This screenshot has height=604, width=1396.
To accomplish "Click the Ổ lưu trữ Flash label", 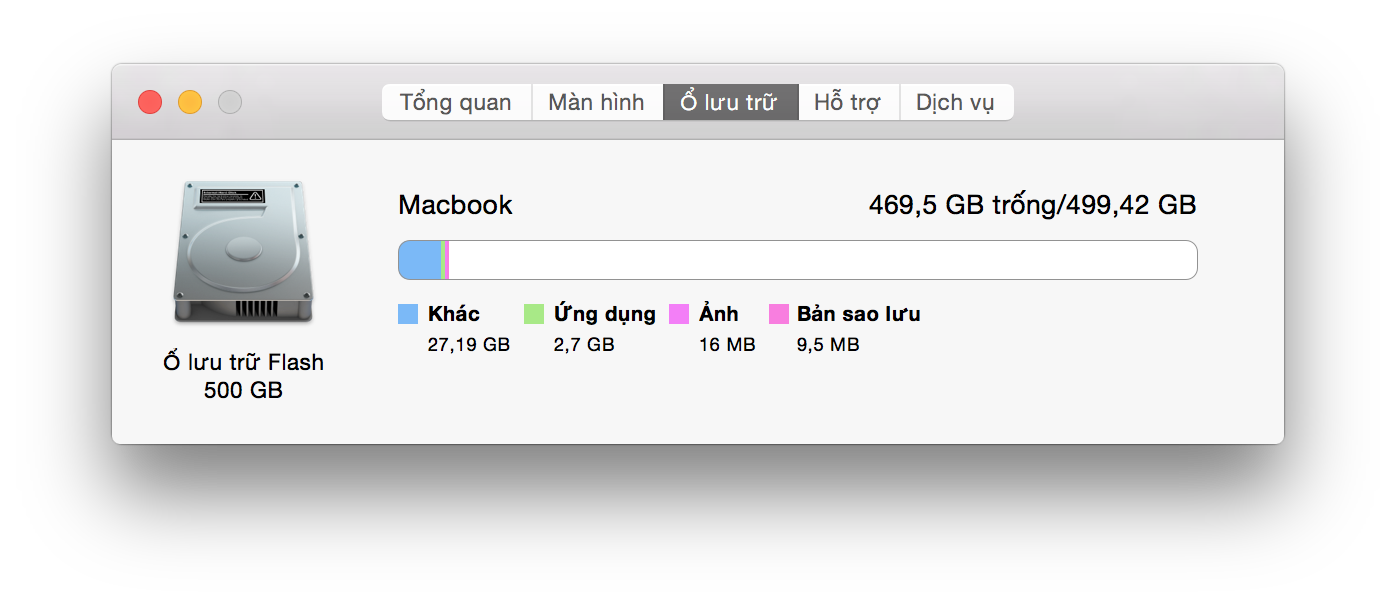I will pos(243,362).
